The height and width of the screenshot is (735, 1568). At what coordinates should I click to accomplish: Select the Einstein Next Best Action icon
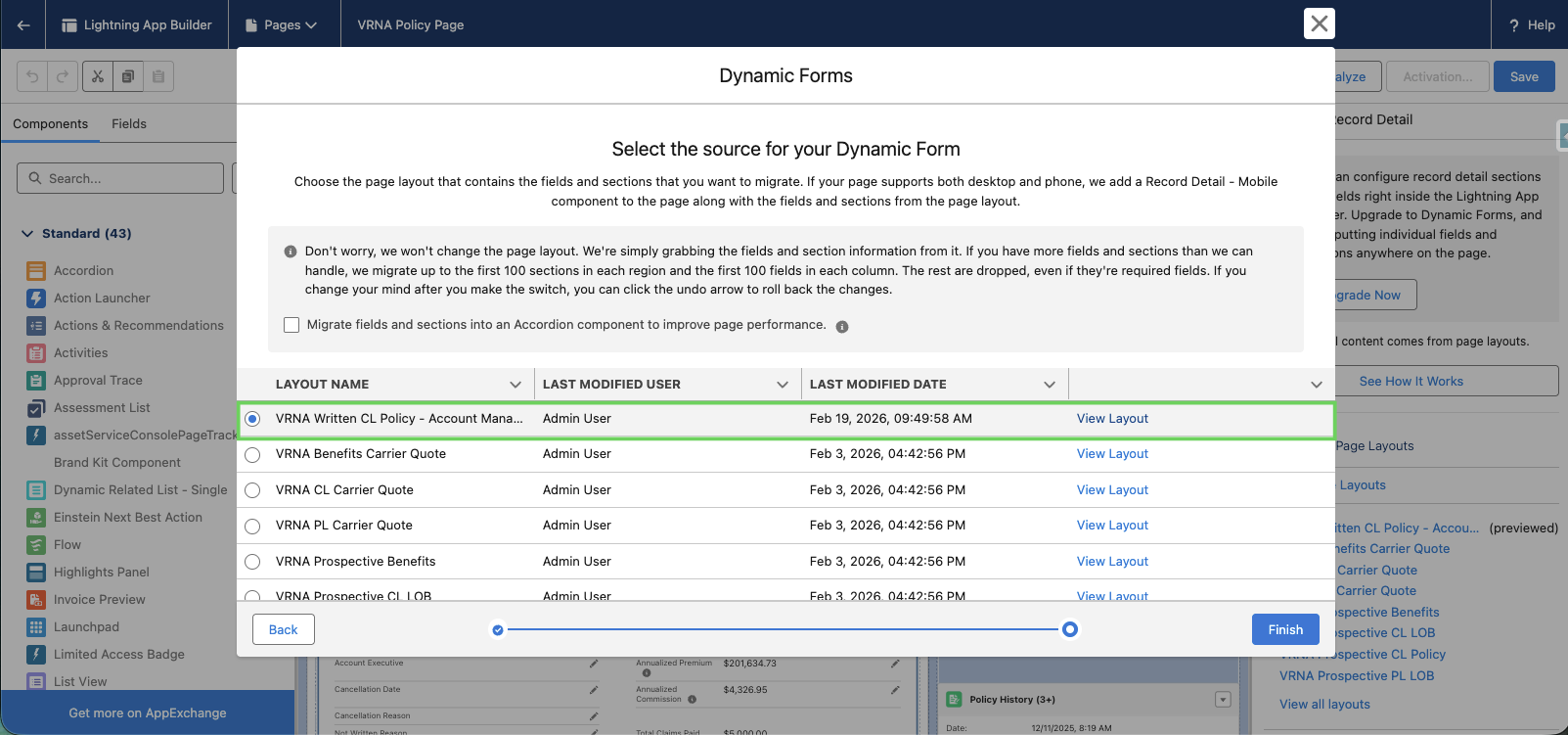(36, 518)
